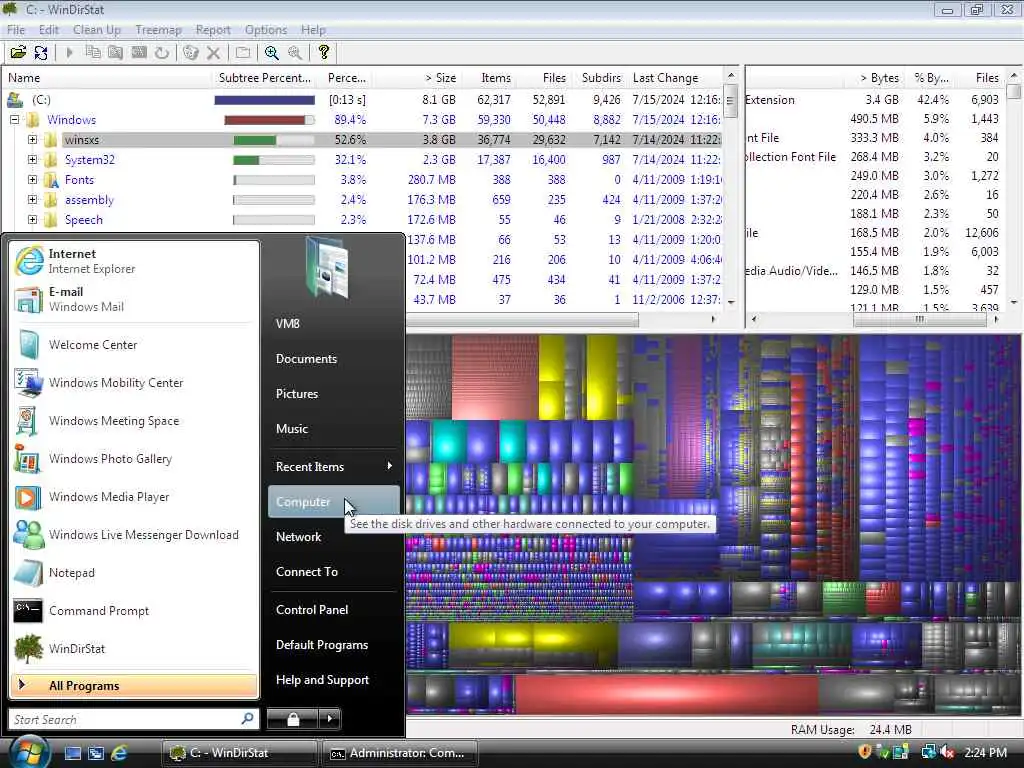Click the Refresh All toolbar icon
The image size is (1024, 768).
pos(41,53)
